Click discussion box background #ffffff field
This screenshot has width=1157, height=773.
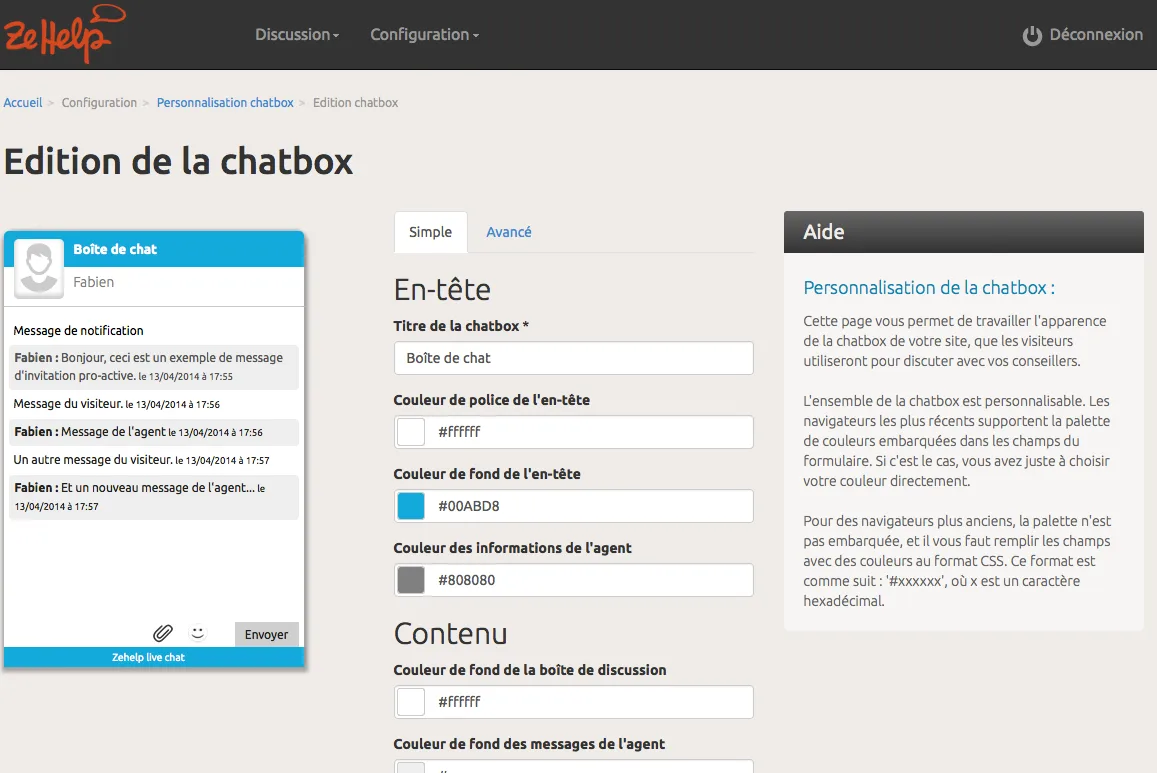click(x=573, y=702)
